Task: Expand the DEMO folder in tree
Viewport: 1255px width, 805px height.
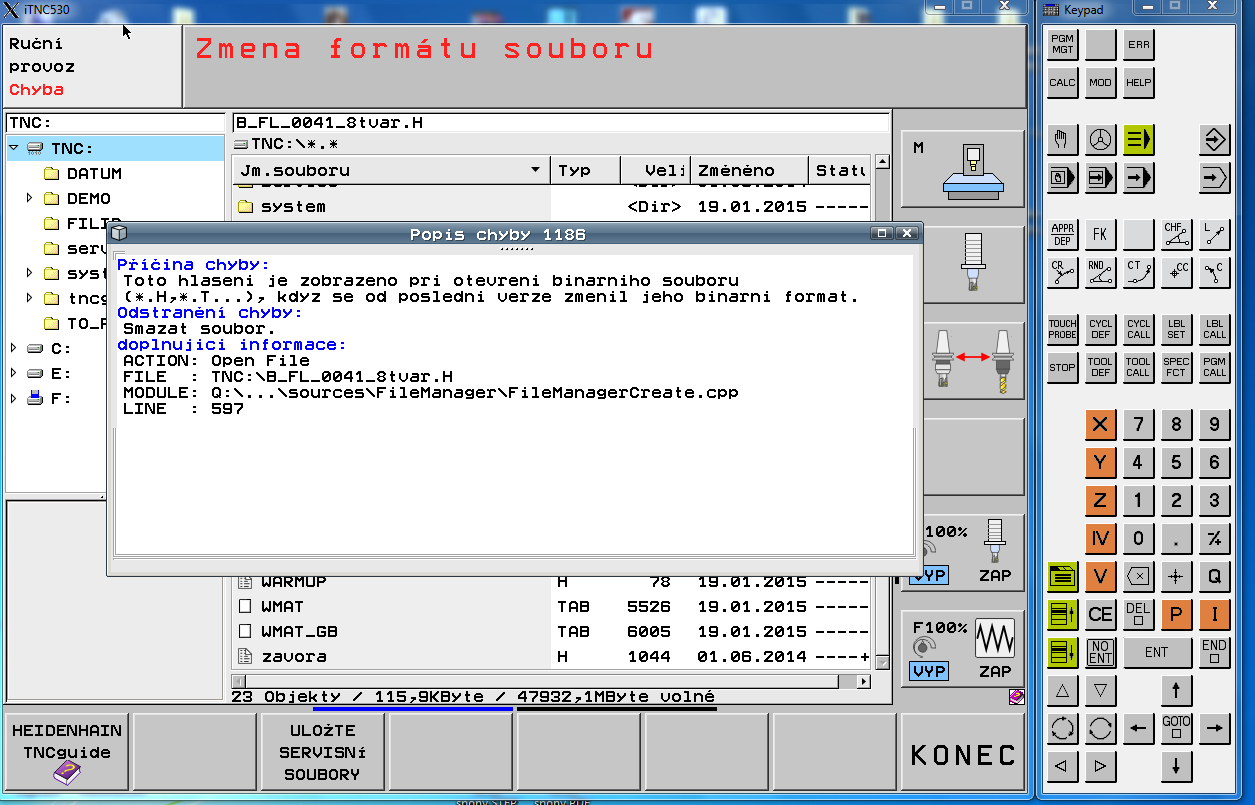Action: 31,198
